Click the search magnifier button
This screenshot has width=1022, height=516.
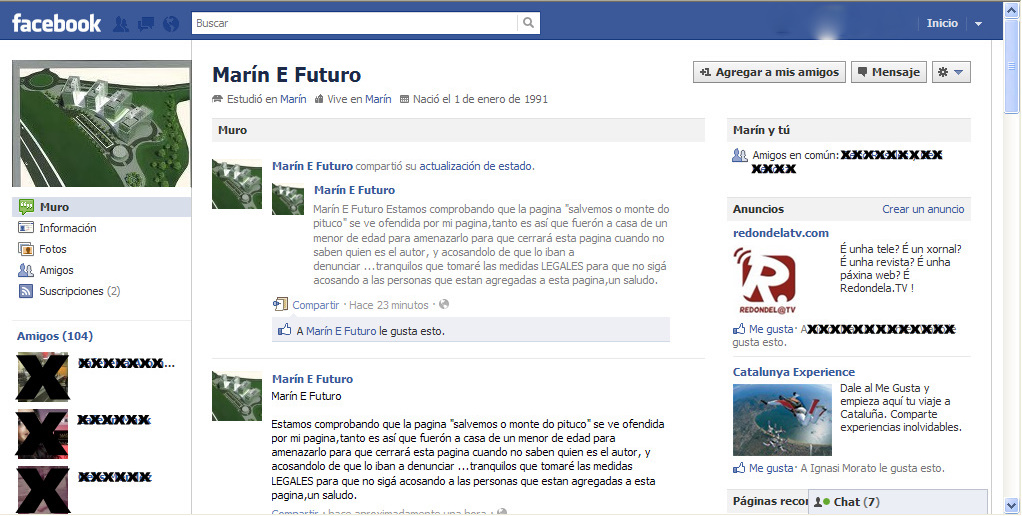click(x=528, y=23)
